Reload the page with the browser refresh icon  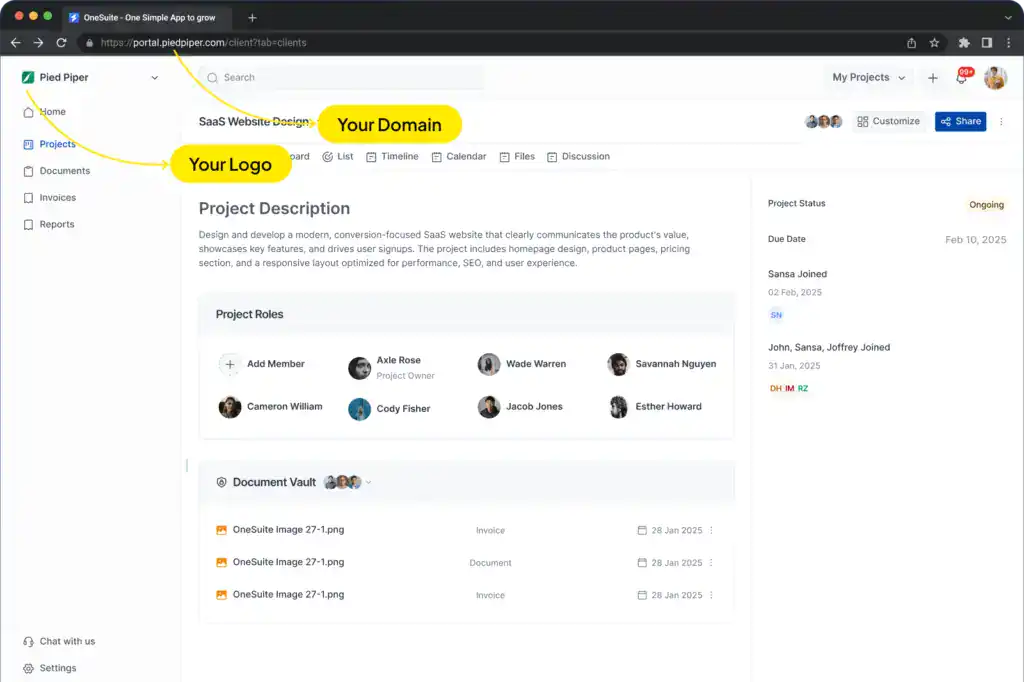pyautogui.click(x=62, y=42)
